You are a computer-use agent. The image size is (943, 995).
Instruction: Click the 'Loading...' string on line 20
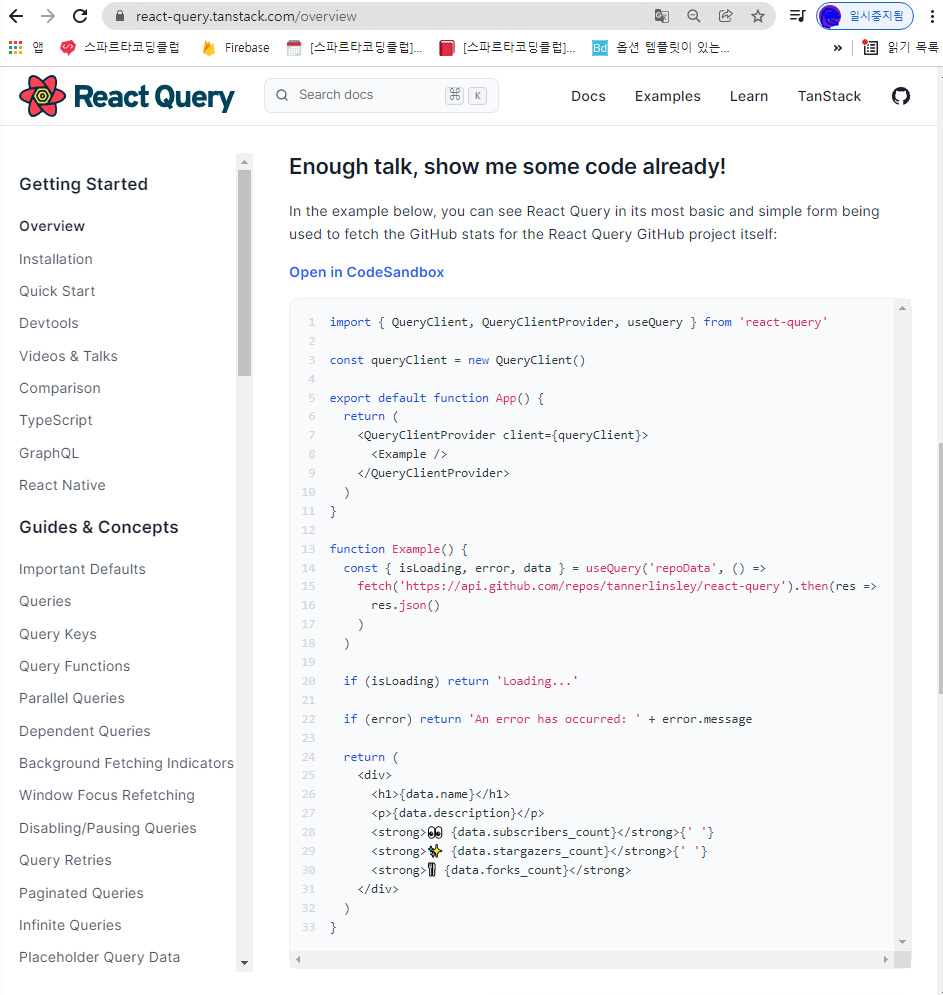click(x=537, y=681)
